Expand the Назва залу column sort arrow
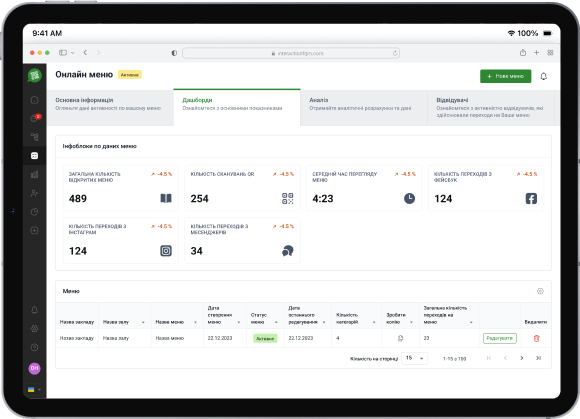The height and width of the screenshot is (419, 580). [143, 322]
